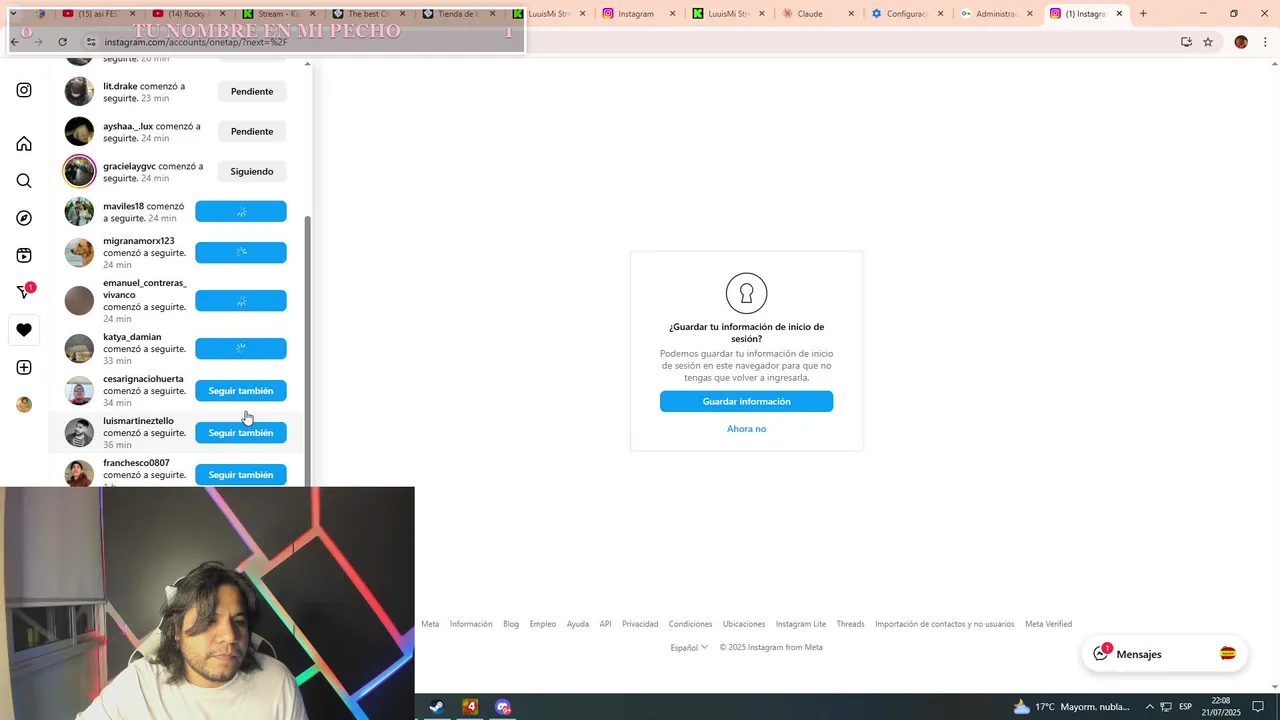
Task: Open the Privacidad footer link
Action: pos(640,624)
